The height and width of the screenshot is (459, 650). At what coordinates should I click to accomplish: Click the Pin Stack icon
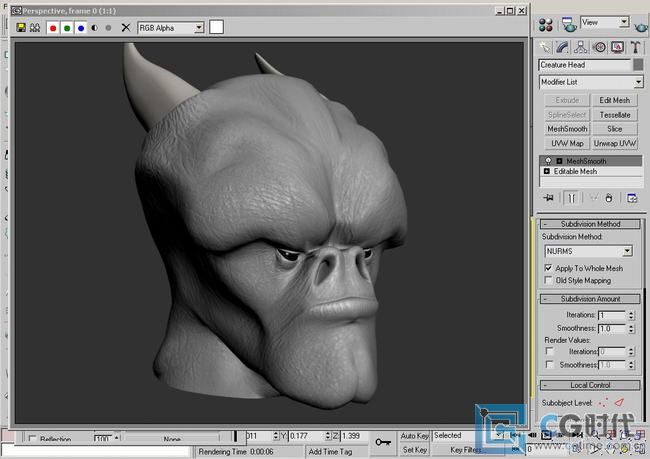click(548, 198)
